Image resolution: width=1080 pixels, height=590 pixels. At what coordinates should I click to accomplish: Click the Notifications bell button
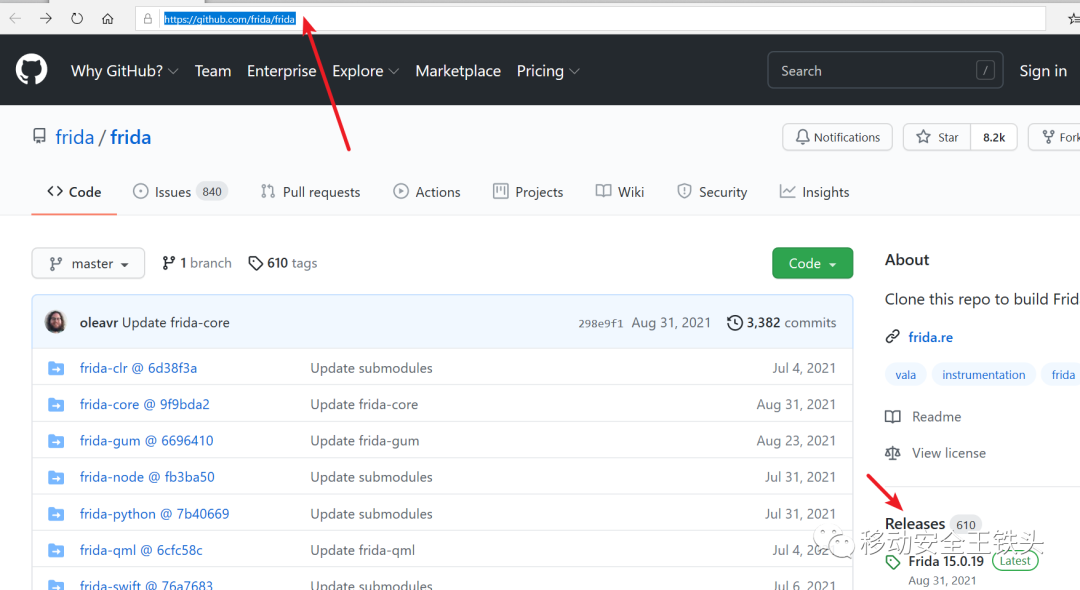838,137
